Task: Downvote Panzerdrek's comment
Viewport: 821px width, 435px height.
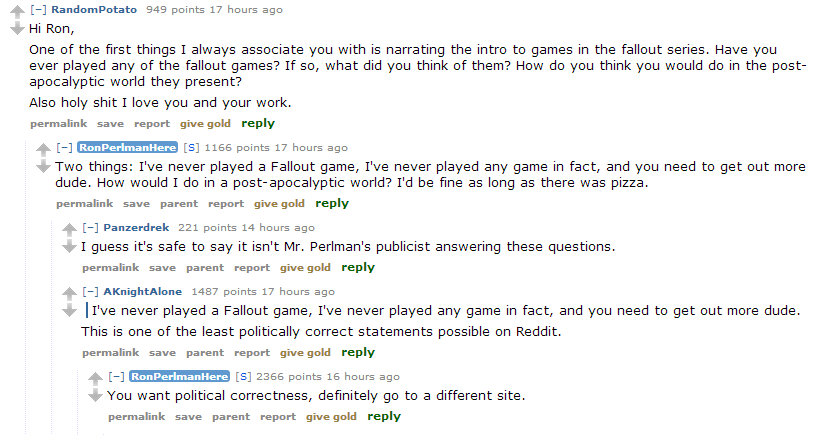Action: pyautogui.click(x=68, y=246)
